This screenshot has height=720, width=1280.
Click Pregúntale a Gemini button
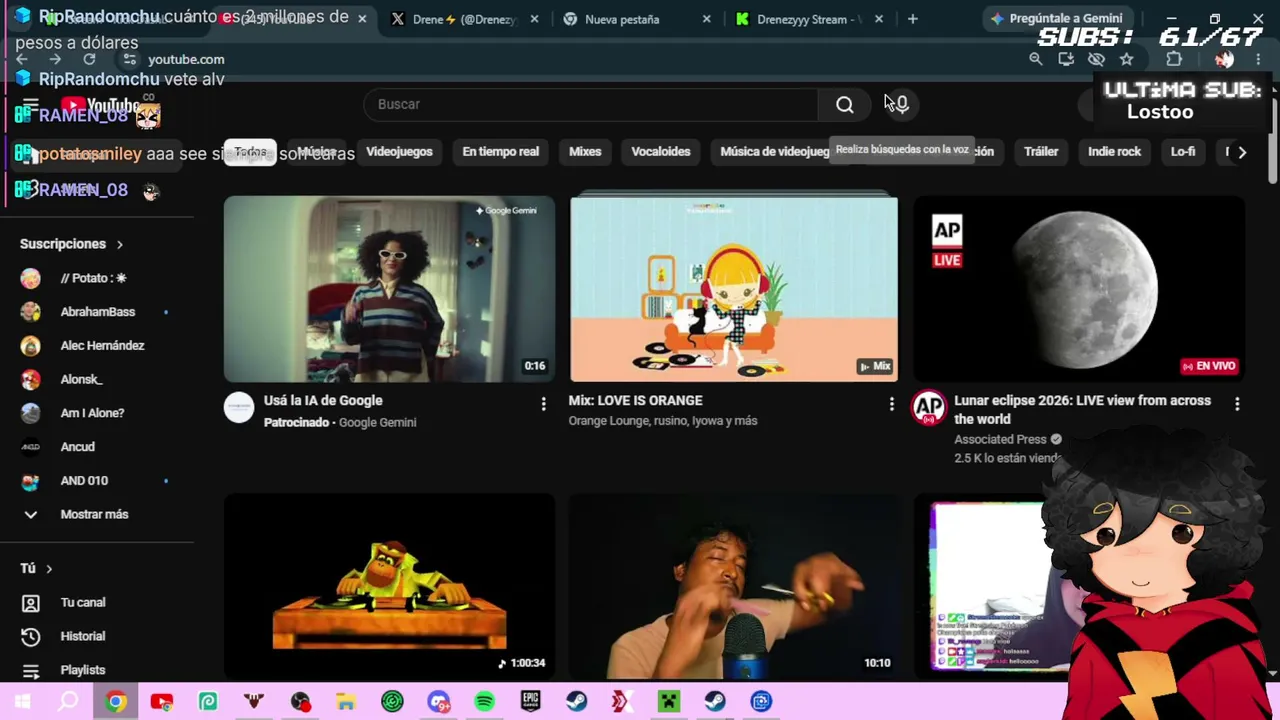[x=1056, y=18]
